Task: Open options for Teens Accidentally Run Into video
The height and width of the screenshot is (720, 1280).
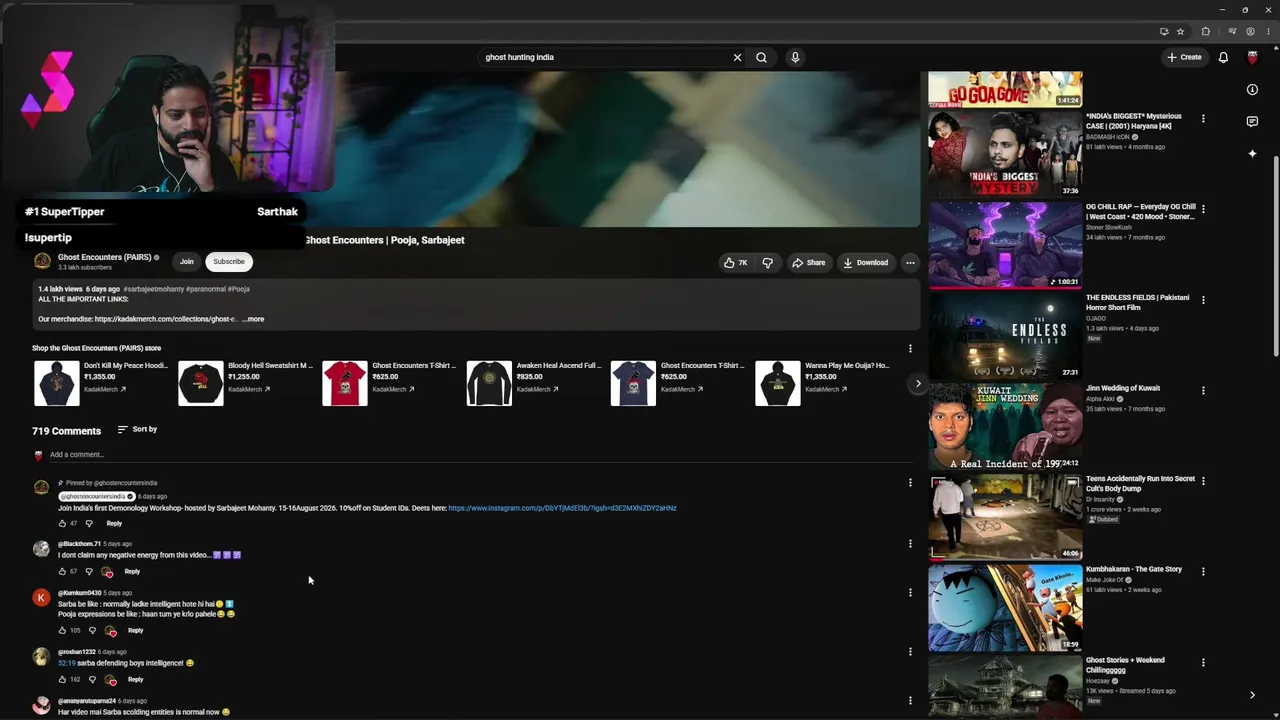Action: point(1203,481)
